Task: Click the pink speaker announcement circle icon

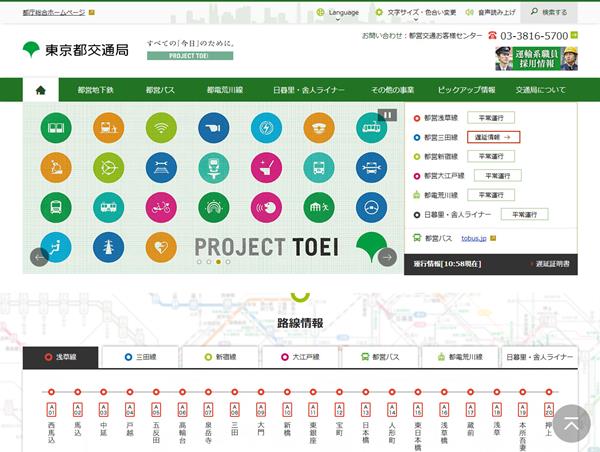Action: click(x=266, y=207)
